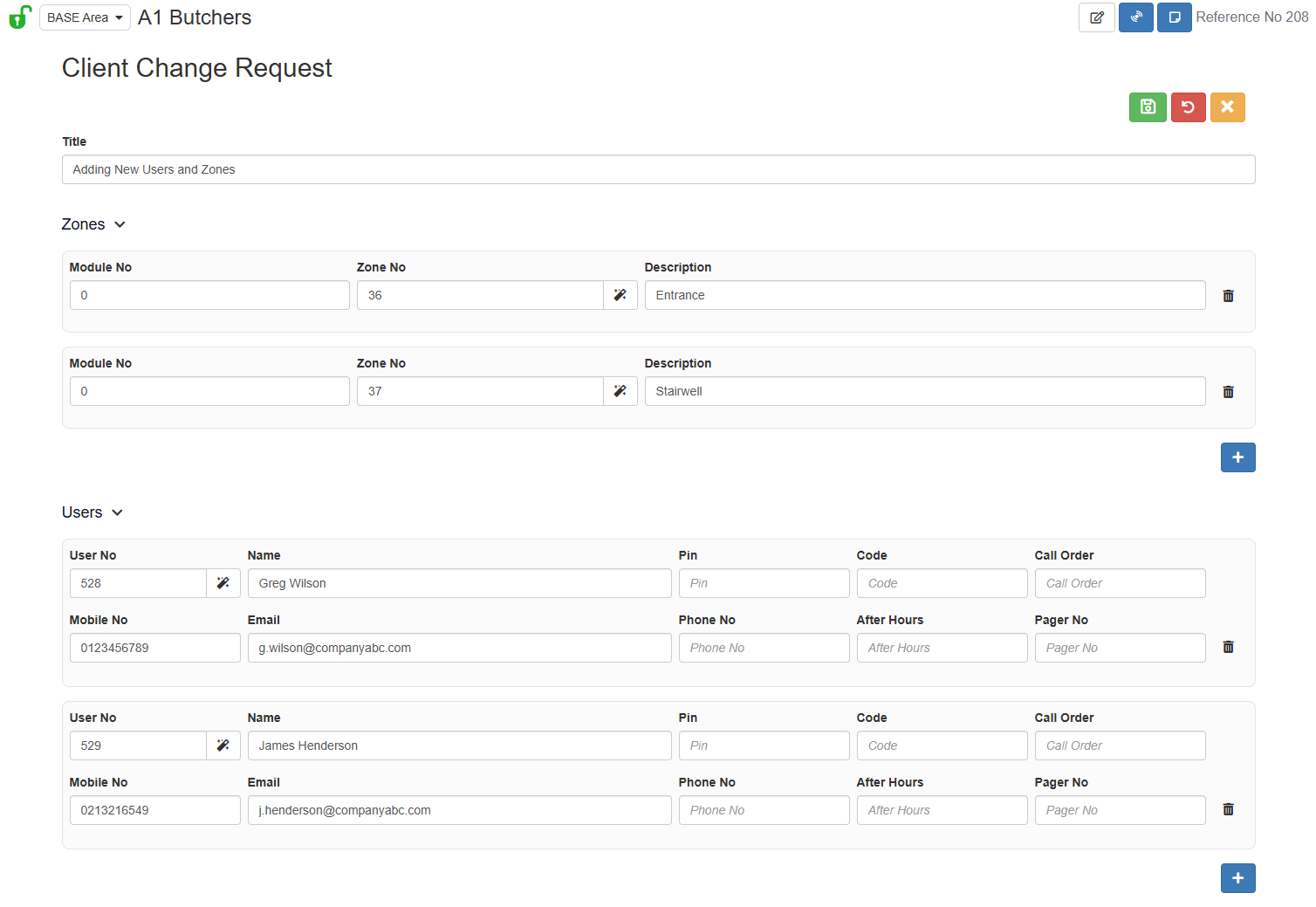Viewport: 1316px width, 907px height.
Task: Open the BASE Area dropdown
Action: pyautogui.click(x=85, y=17)
